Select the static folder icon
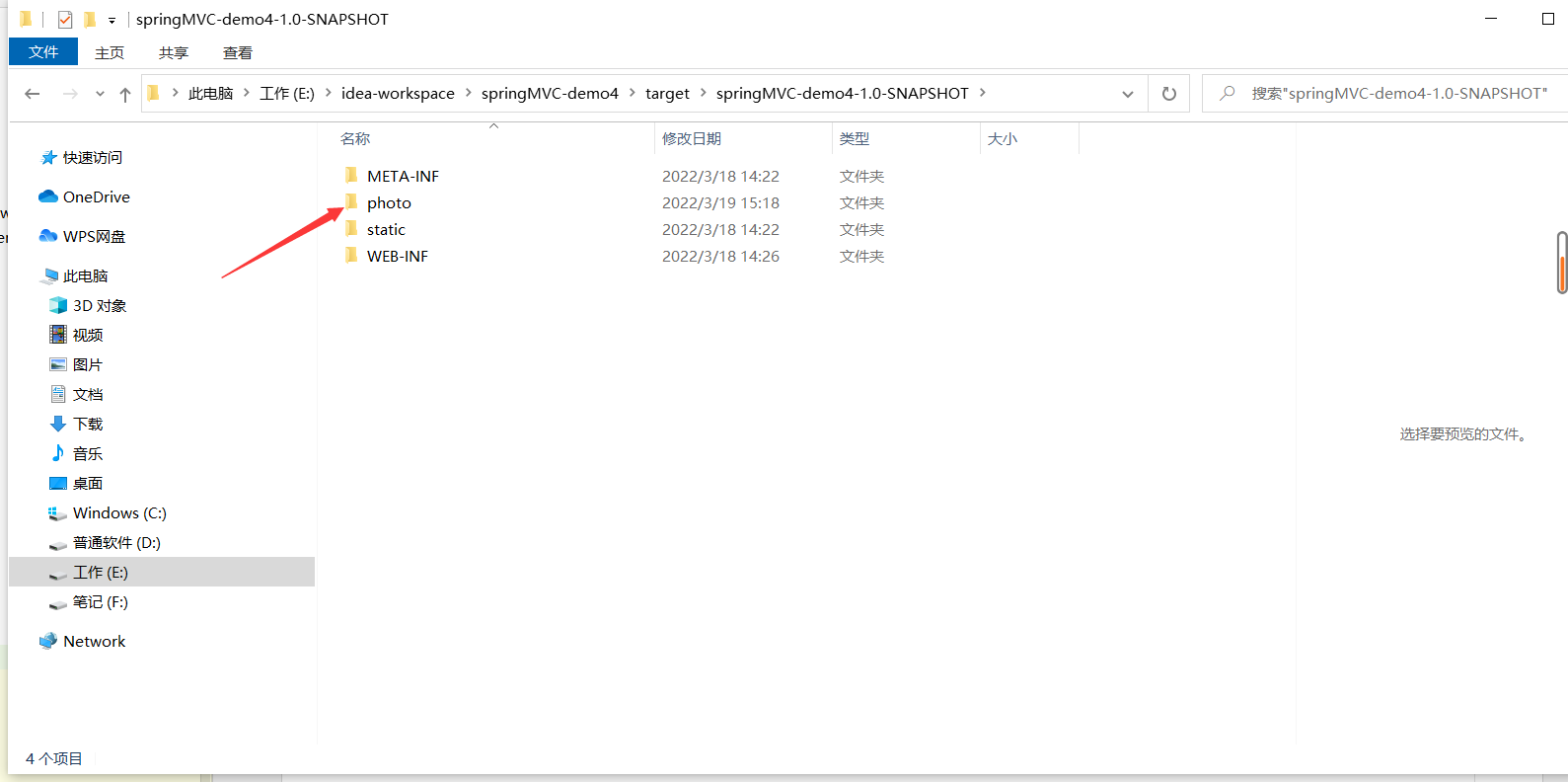This screenshot has width=1568, height=782. point(351,229)
